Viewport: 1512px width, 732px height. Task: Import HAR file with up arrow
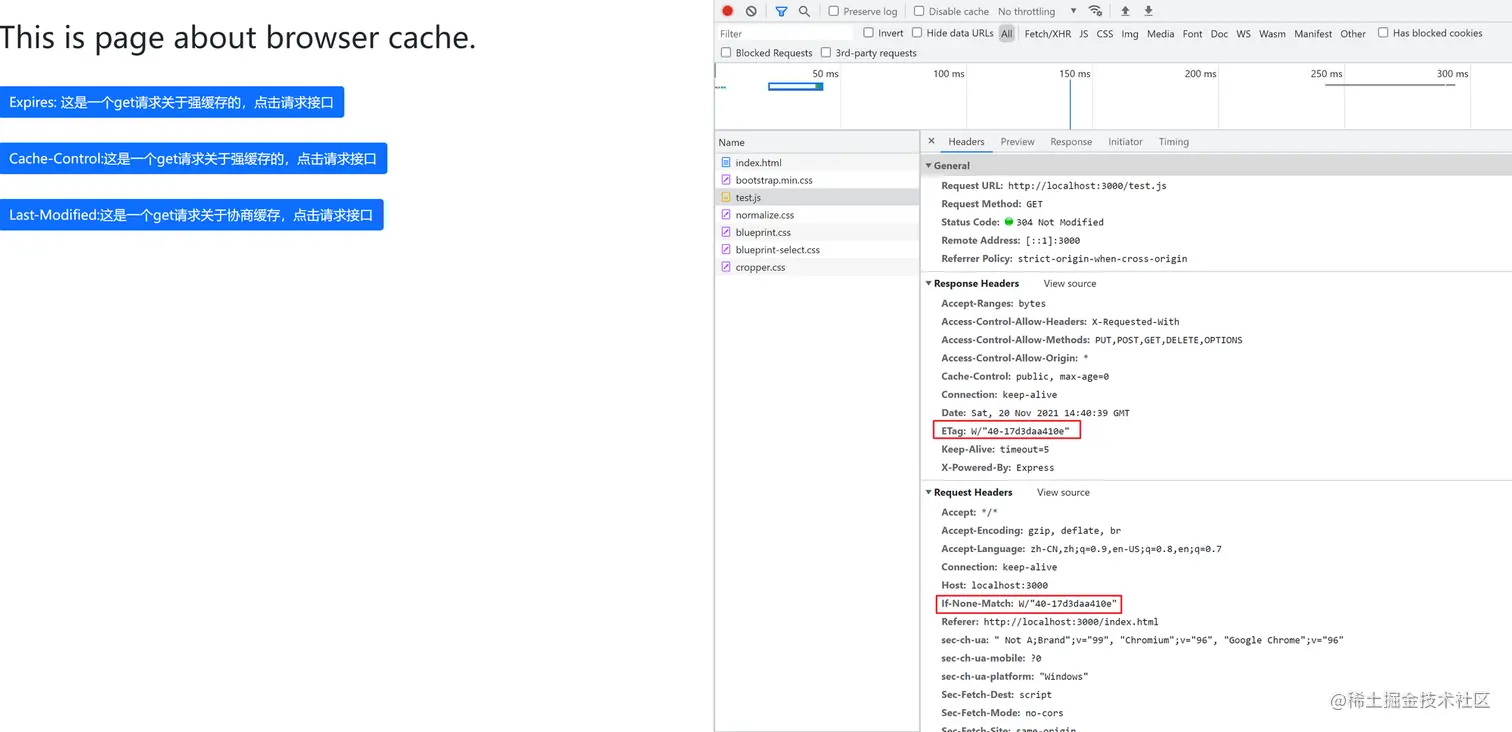1125,11
